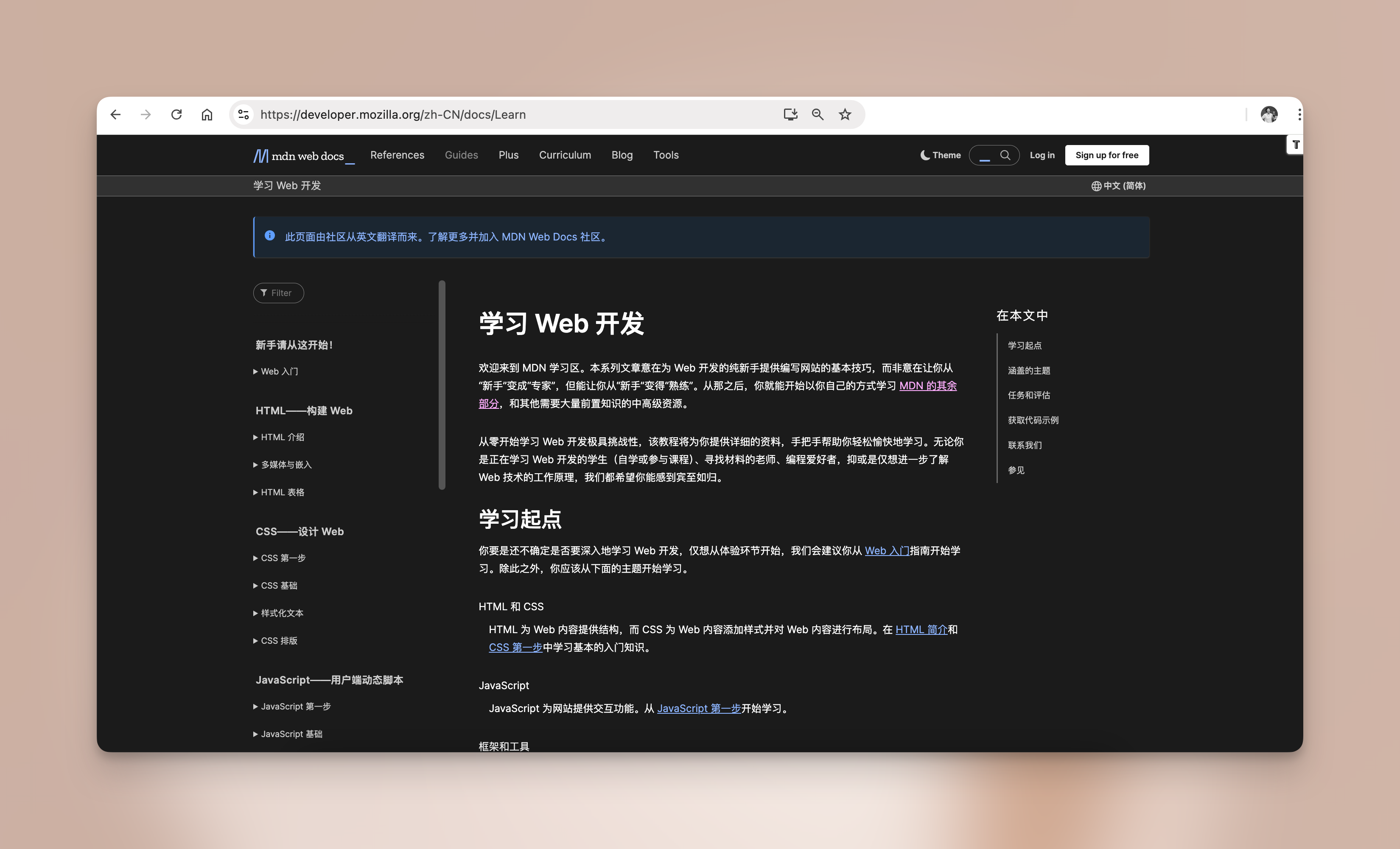Expand the HTML 介绍 sidebar section
The image size is (1400, 849).
click(282, 437)
